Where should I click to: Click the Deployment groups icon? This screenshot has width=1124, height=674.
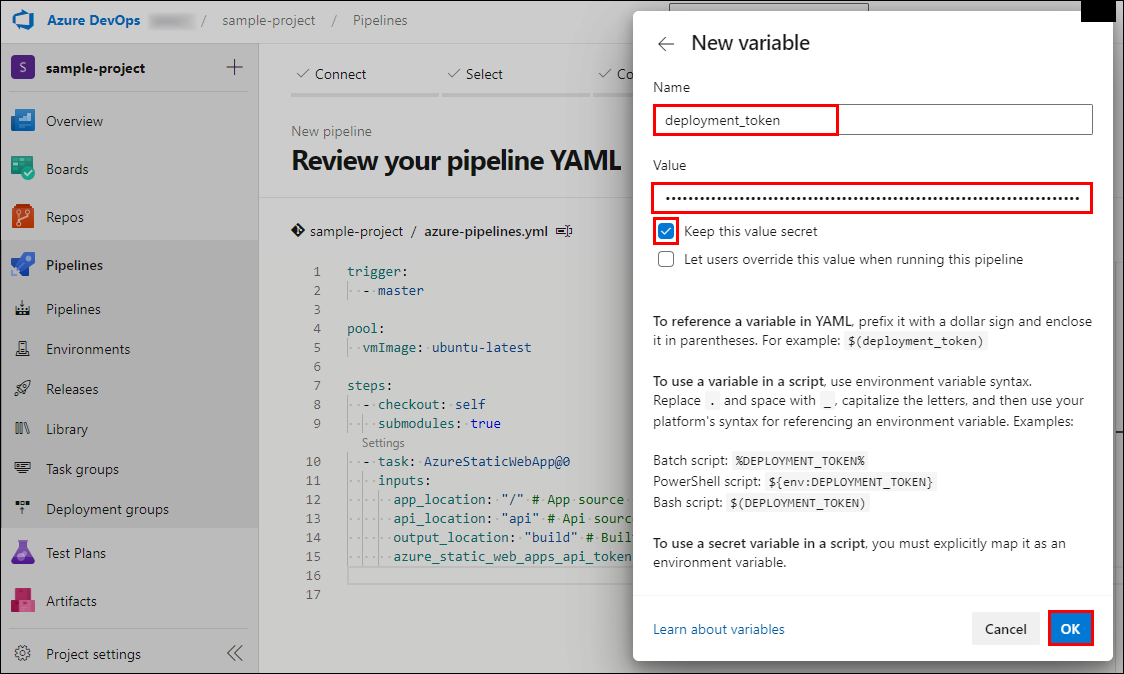[23, 508]
